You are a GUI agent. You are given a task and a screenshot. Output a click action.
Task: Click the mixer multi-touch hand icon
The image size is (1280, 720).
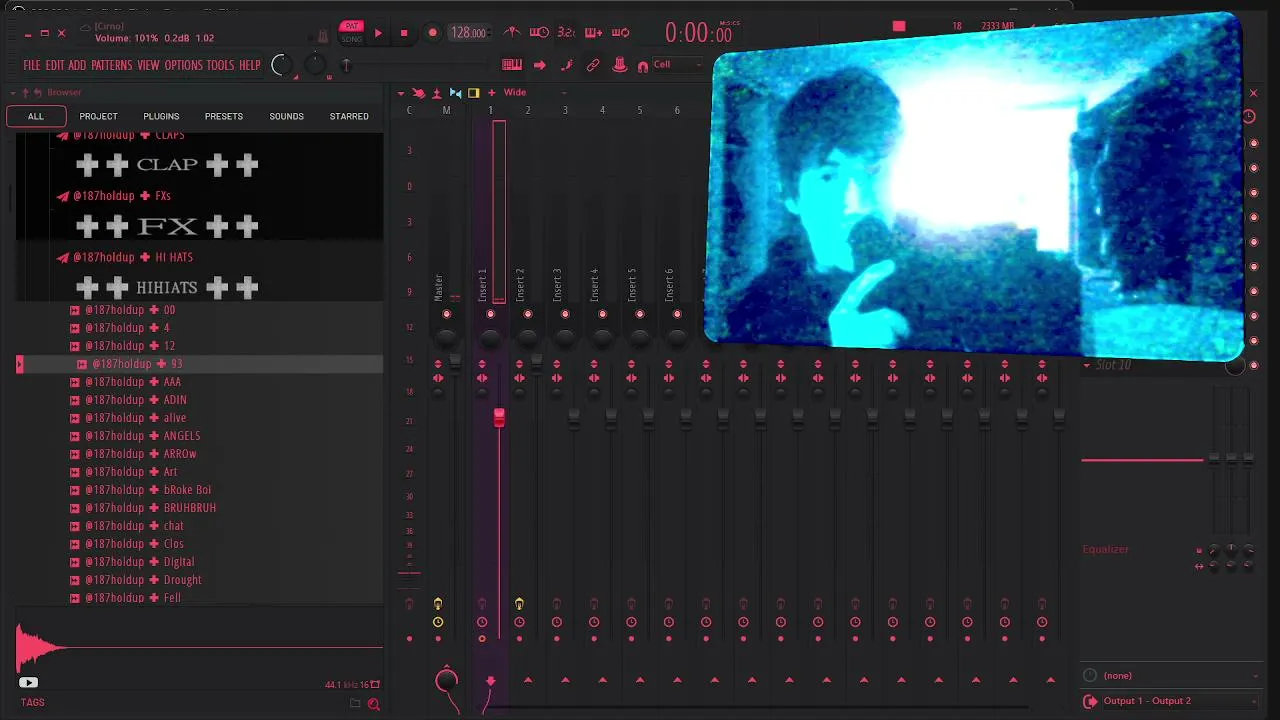tap(419, 93)
